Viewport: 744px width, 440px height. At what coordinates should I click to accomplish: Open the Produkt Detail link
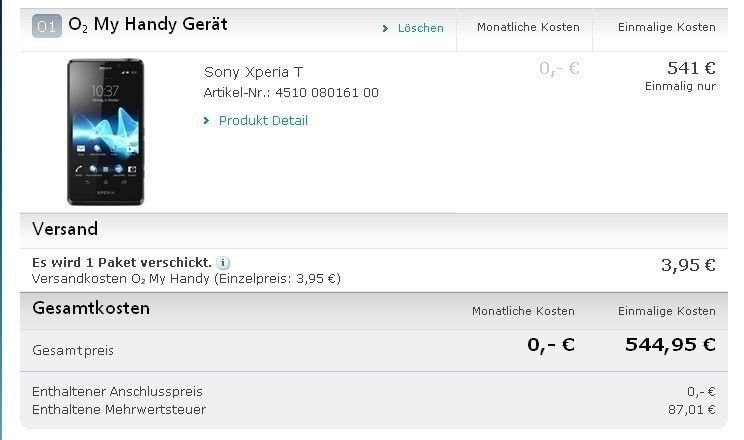click(263, 121)
